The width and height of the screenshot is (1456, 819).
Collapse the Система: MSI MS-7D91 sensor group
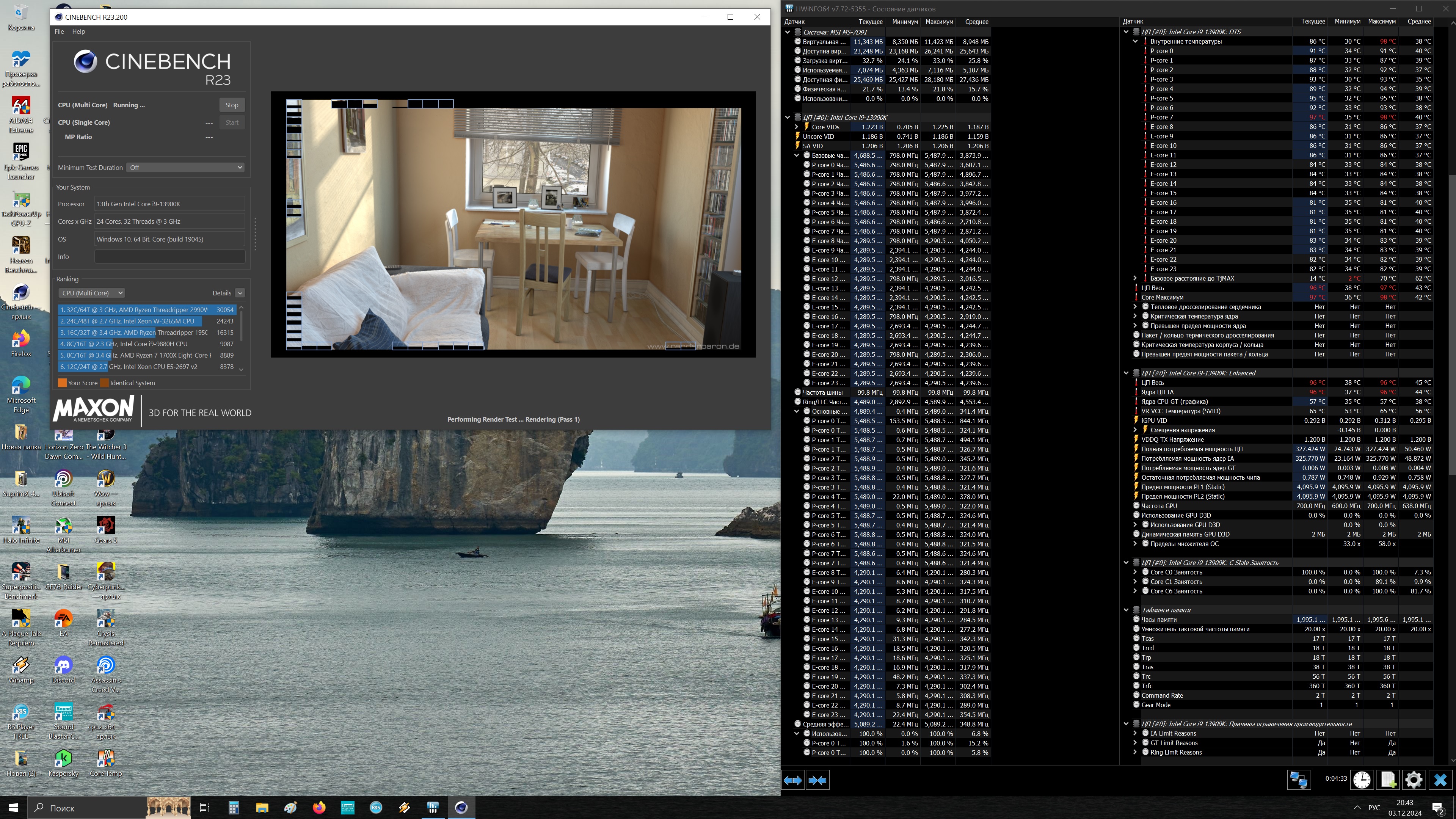788,32
